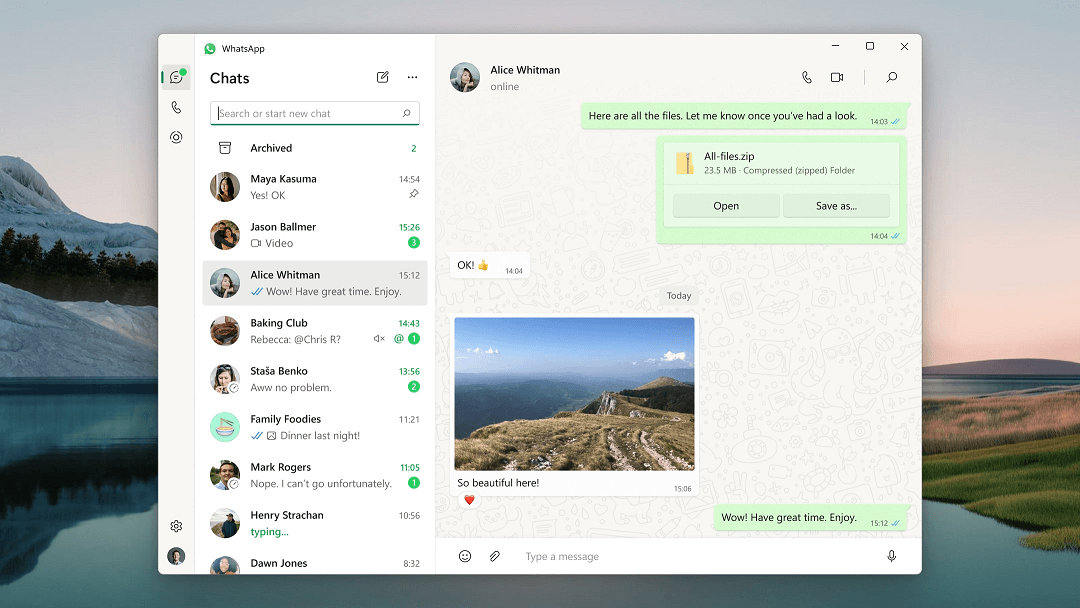
Task: Open WhatsApp settings gear
Action: pos(176,526)
